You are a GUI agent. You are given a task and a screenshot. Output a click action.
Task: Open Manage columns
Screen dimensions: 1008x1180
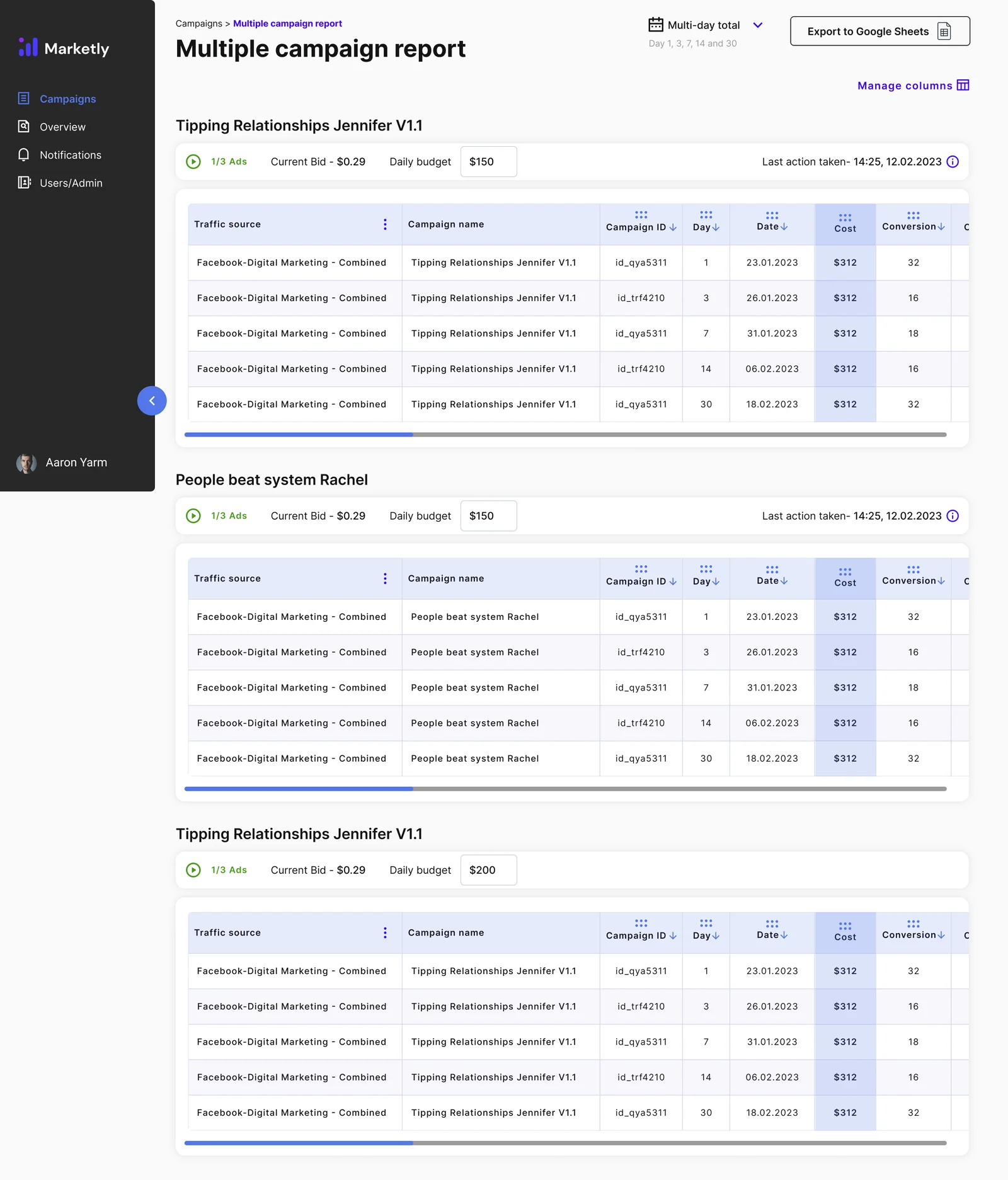[913, 86]
